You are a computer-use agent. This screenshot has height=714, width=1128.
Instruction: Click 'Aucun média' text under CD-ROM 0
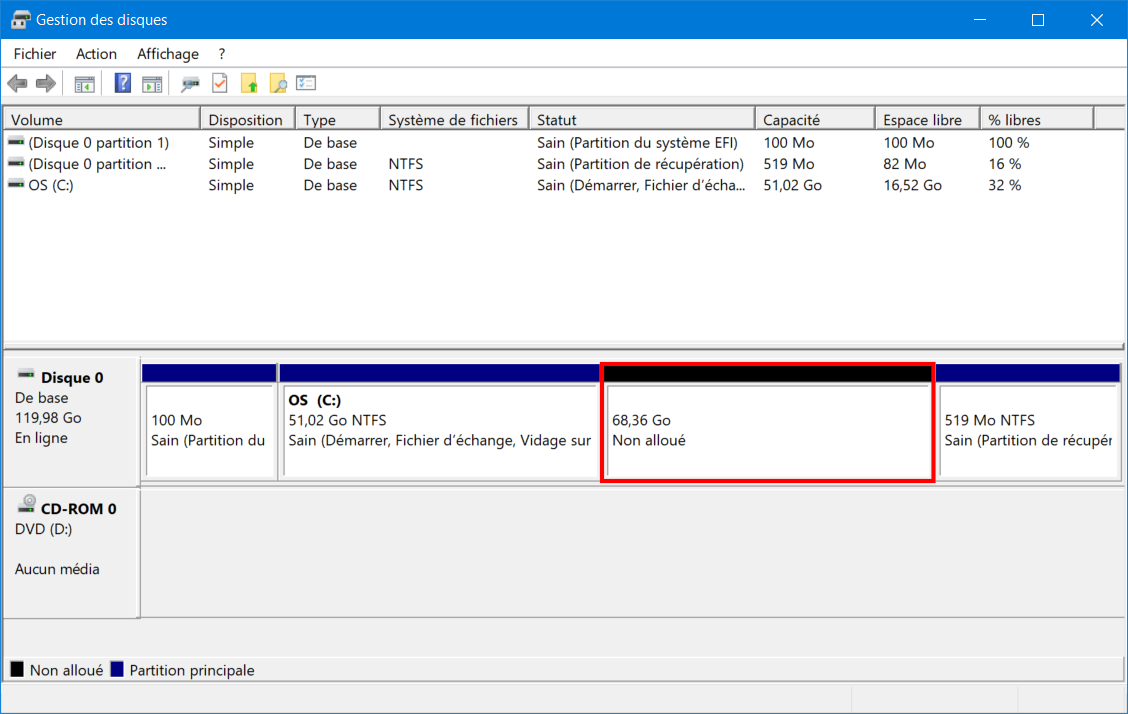57,569
